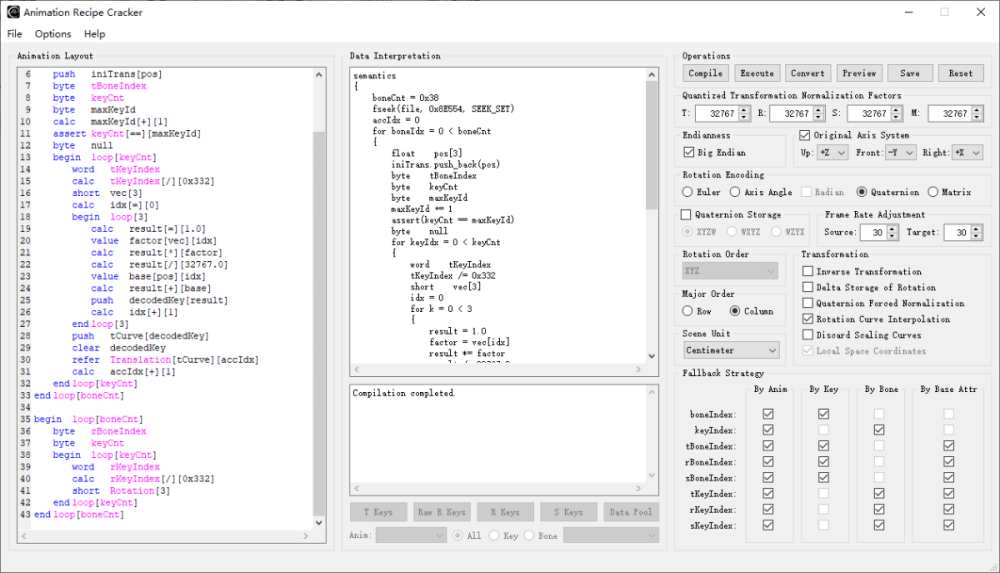Click the M factor spinner arrows
This screenshot has width=1000, height=573.
pyautogui.click(x=977, y=114)
